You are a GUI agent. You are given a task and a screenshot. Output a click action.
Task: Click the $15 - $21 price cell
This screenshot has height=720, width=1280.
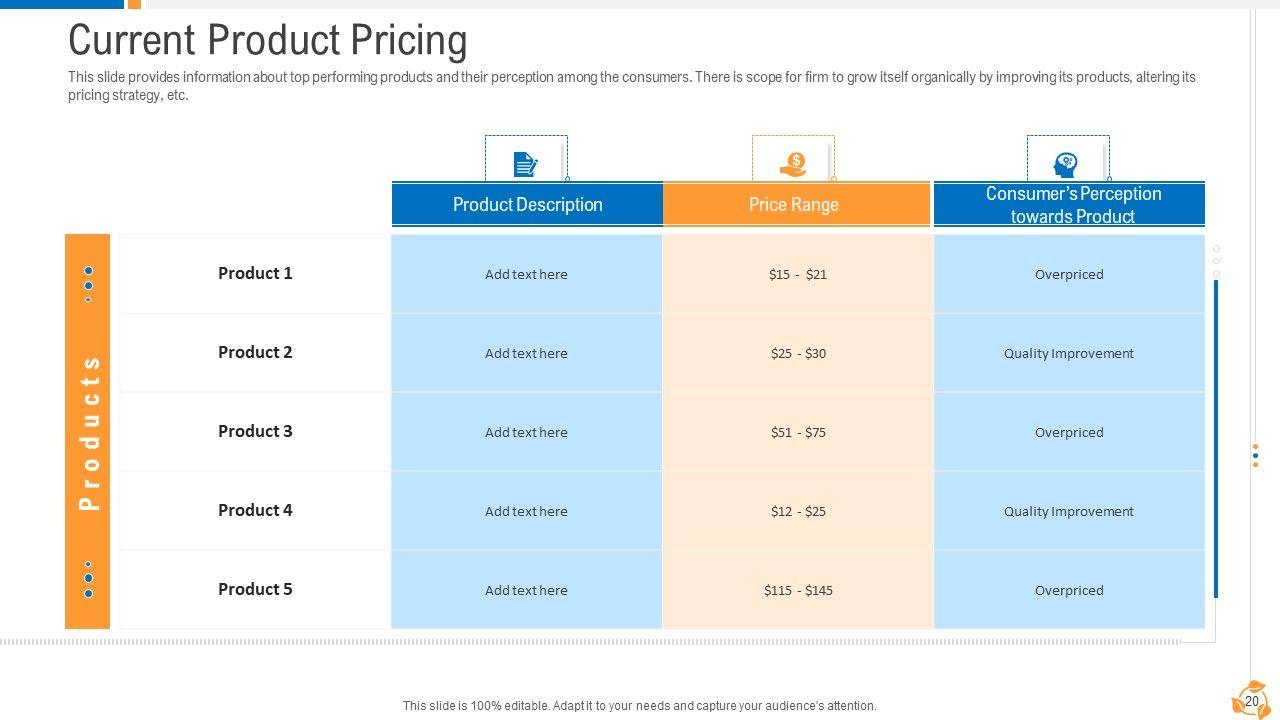pyautogui.click(x=797, y=274)
